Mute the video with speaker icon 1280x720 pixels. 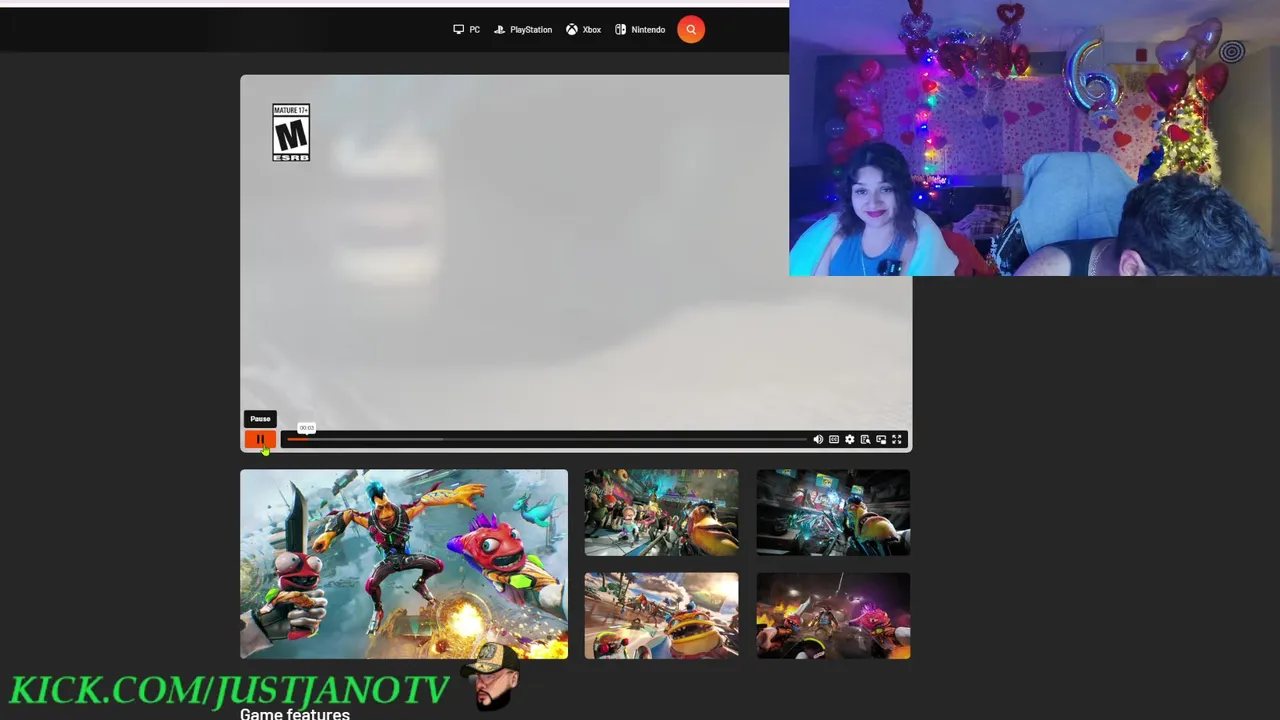818,439
